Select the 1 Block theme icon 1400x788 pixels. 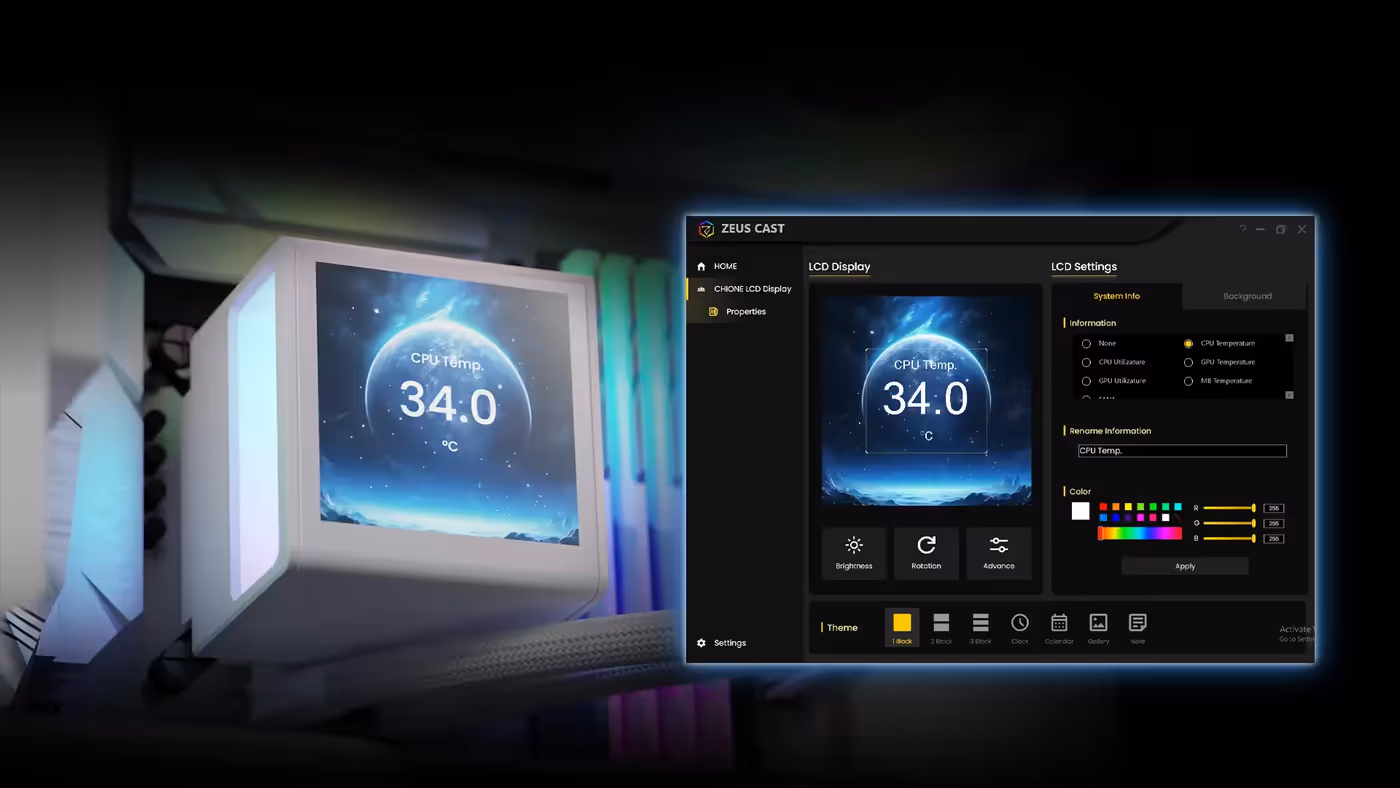pyautogui.click(x=902, y=627)
